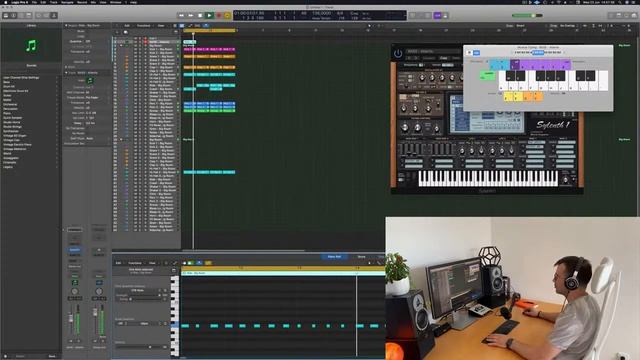640x360 pixels.
Task: Open the Browsers button at far right
Action: (x=634, y=16)
